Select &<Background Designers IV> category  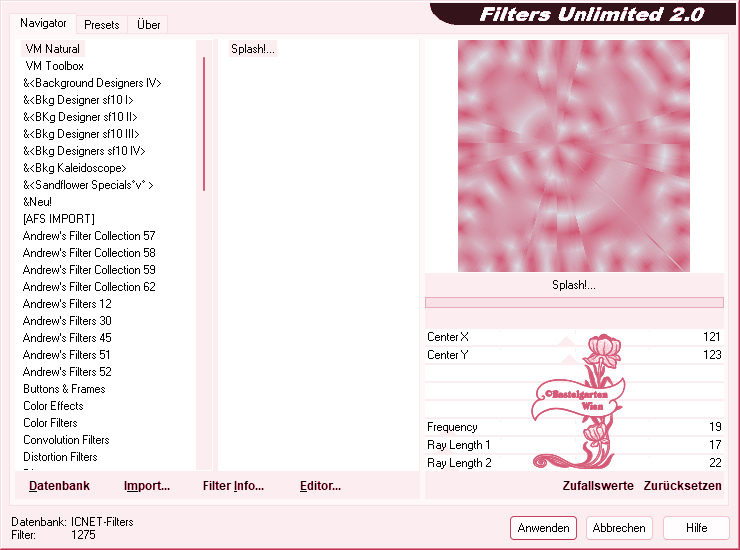click(92, 83)
